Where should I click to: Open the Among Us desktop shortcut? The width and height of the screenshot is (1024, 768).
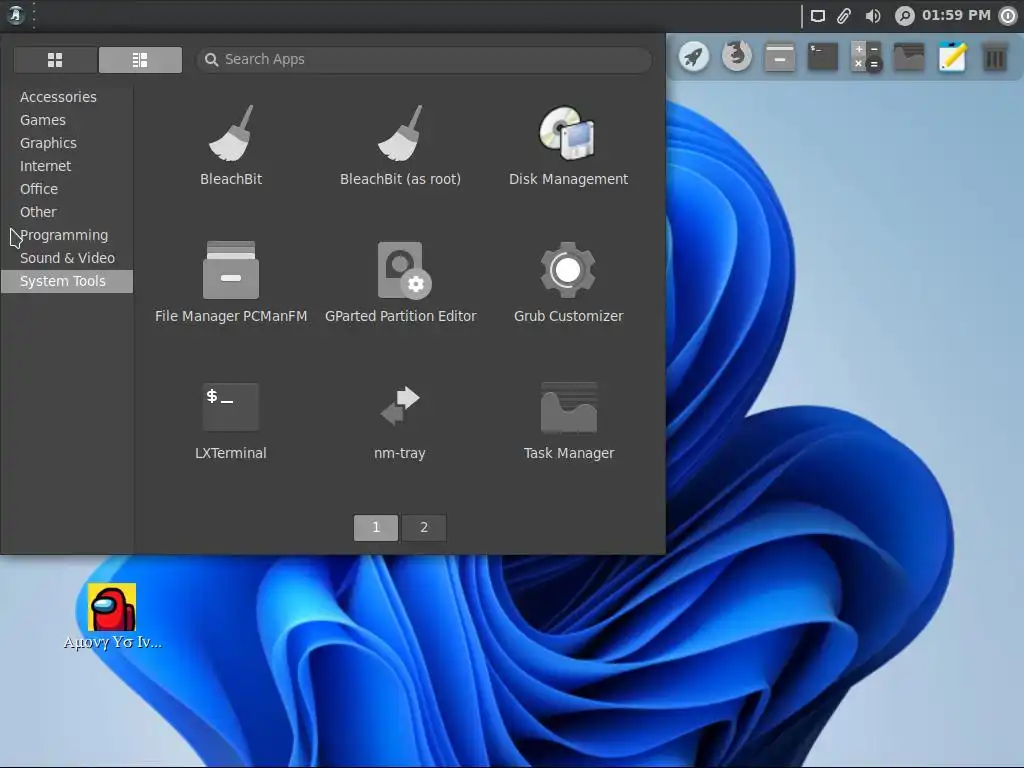tap(112, 616)
